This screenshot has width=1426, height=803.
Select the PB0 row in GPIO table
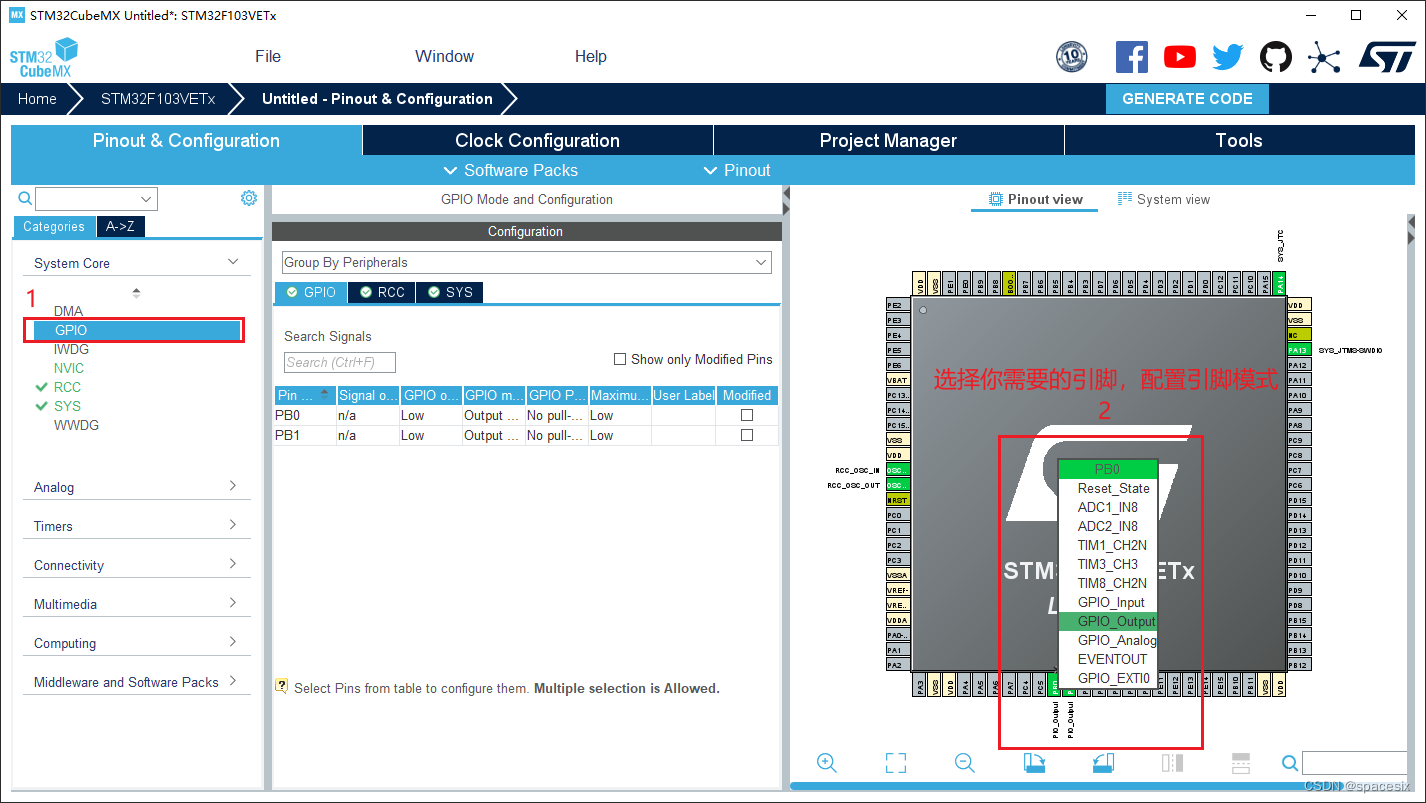(526, 415)
